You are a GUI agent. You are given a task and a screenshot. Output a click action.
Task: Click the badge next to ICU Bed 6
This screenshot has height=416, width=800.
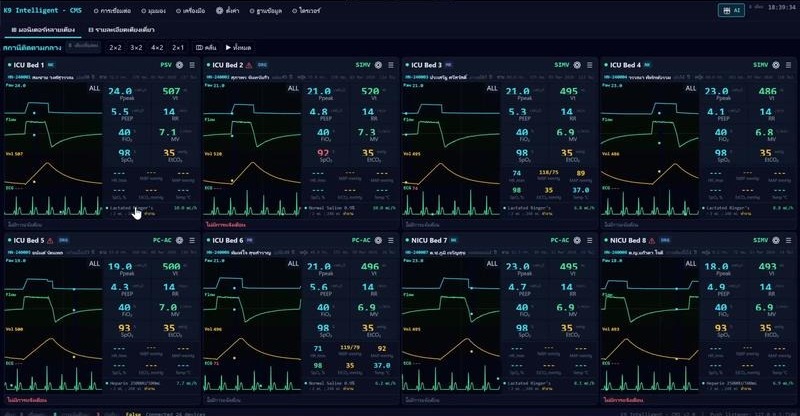point(249,240)
